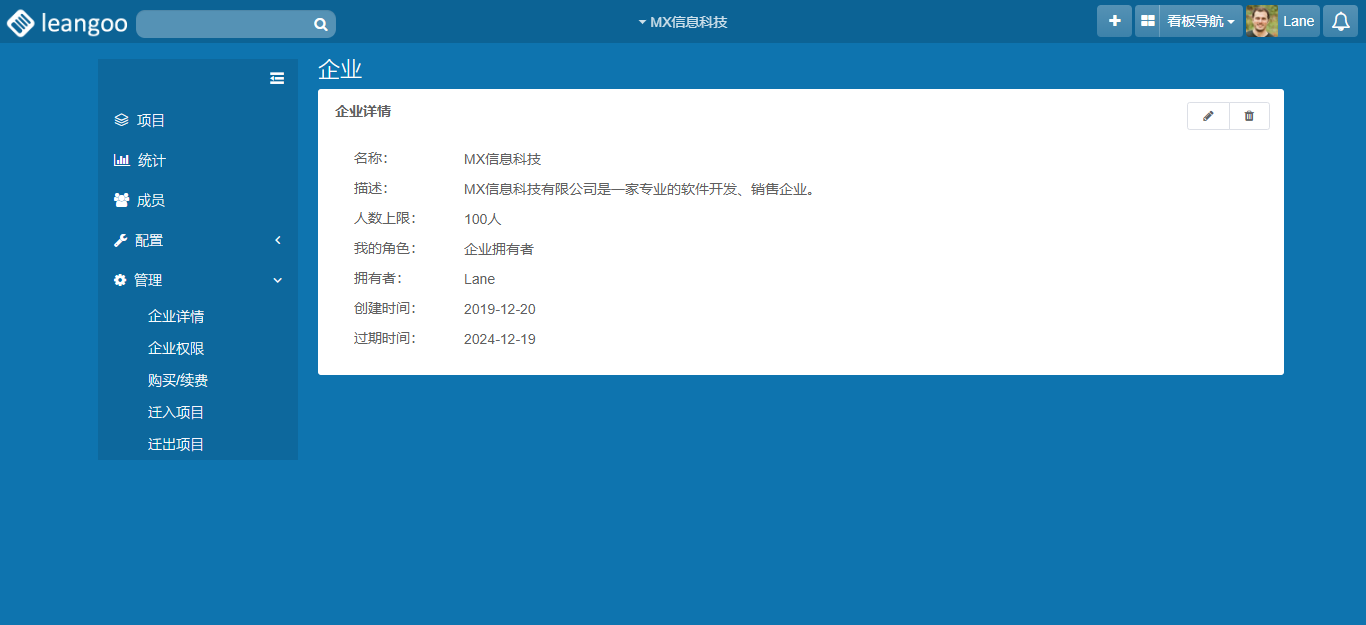The width and height of the screenshot is (1366, 625).
Task: Click the board grid icon in header
Action: click(1147, 21)
